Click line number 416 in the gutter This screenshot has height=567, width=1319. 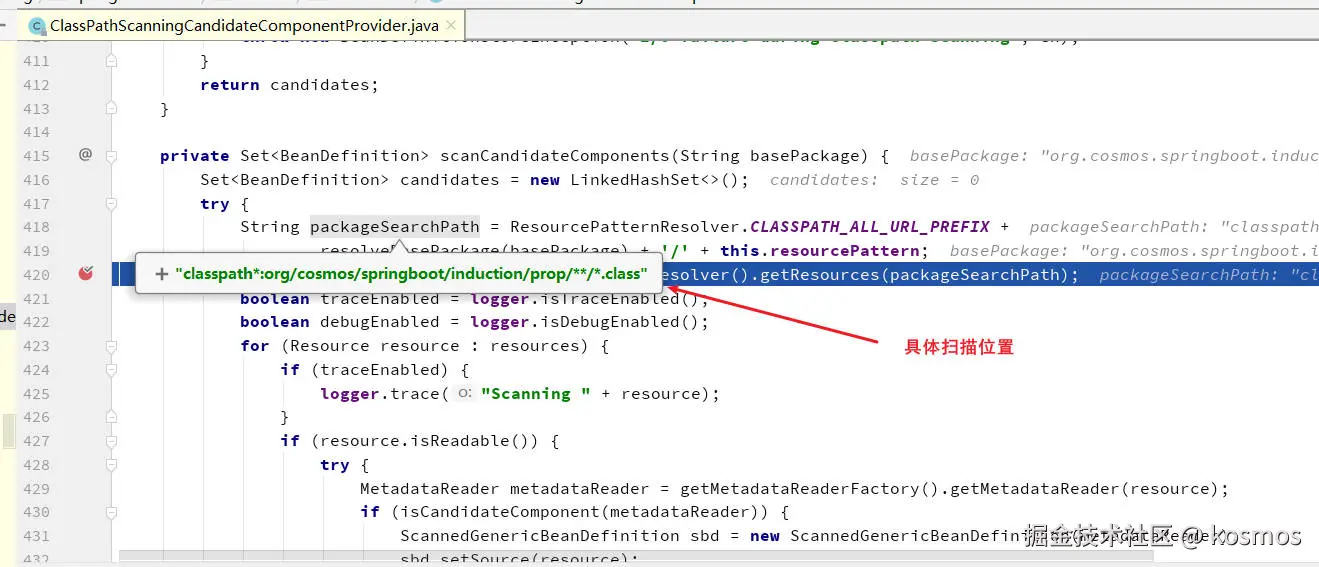tap(36, 180)
